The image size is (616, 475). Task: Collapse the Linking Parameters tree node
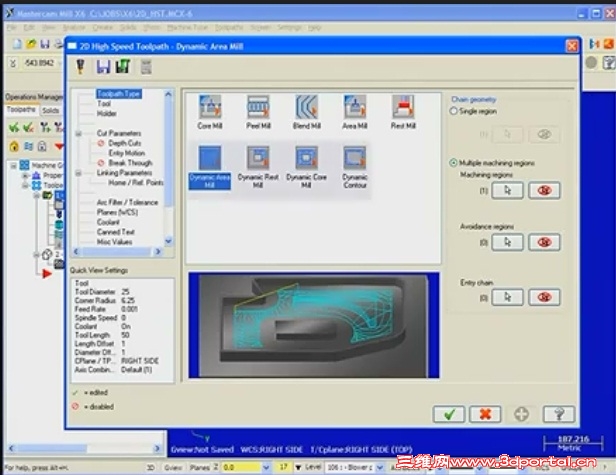78,173
